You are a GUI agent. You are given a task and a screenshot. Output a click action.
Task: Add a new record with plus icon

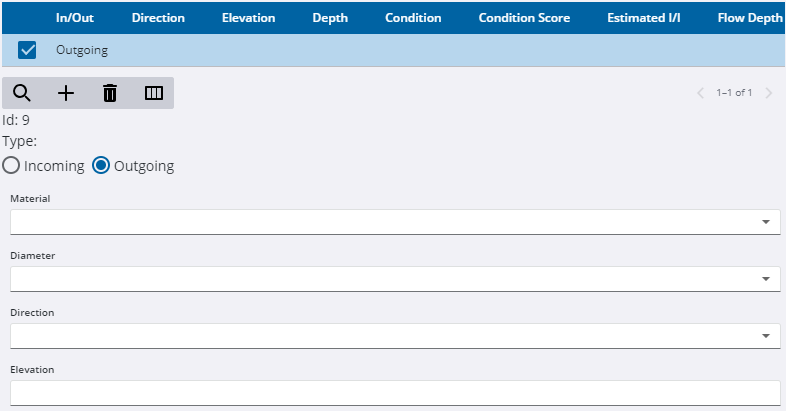65,93
